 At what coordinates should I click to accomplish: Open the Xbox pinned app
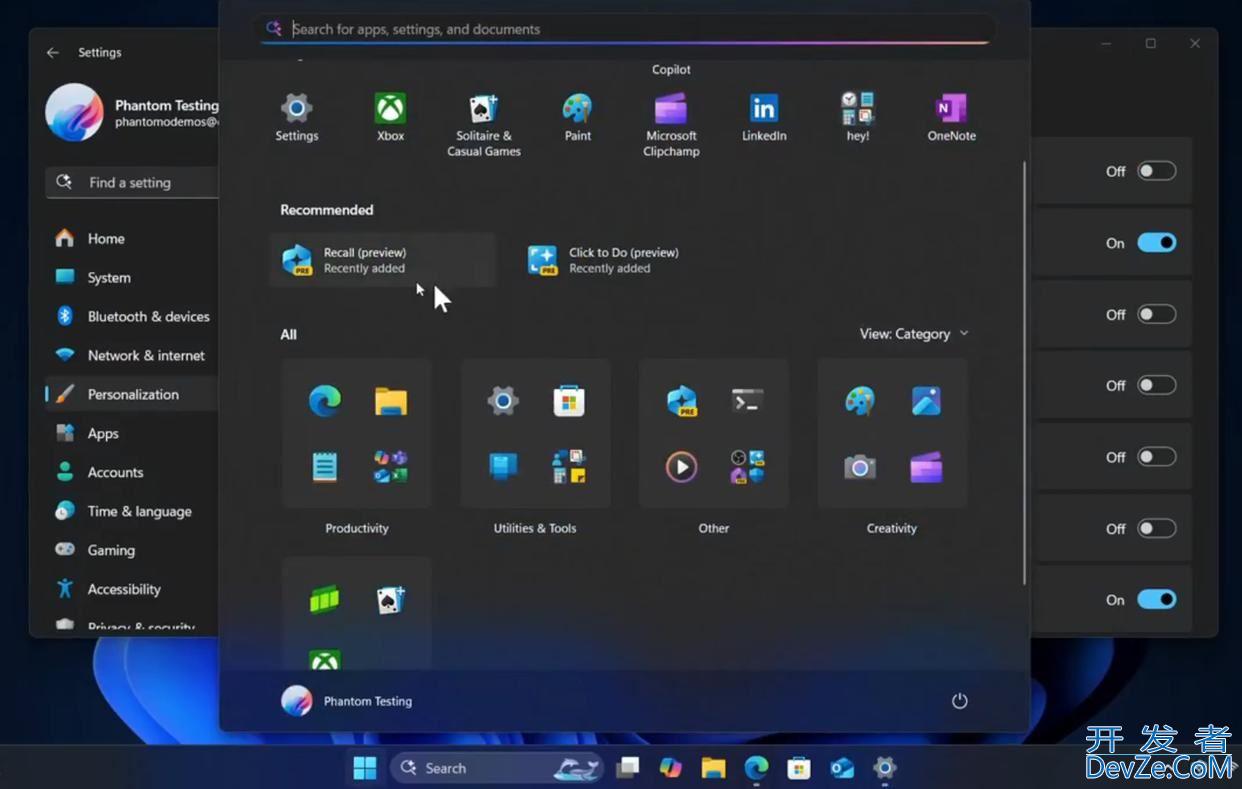pos(390,117)
